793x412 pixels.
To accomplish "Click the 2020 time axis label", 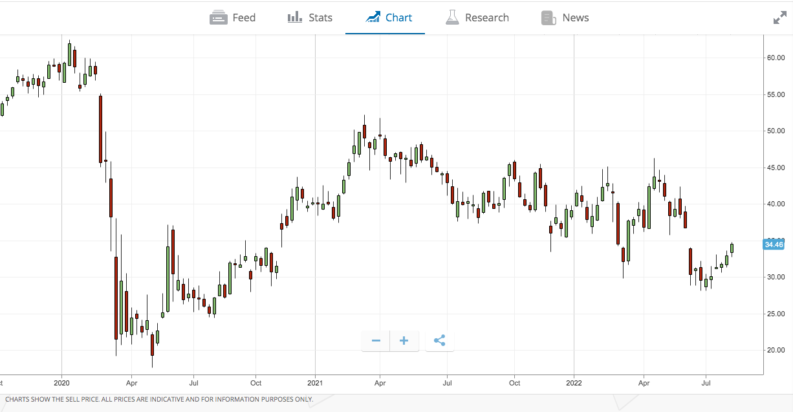I will (x=62, y=383).
